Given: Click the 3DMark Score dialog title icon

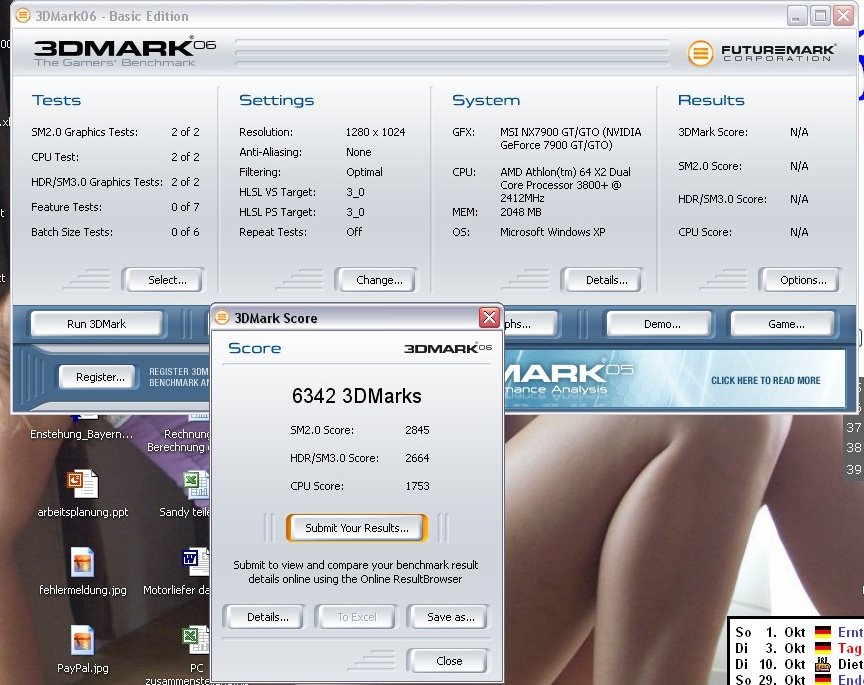Looking at the screenshot, I should pos(222,317).
